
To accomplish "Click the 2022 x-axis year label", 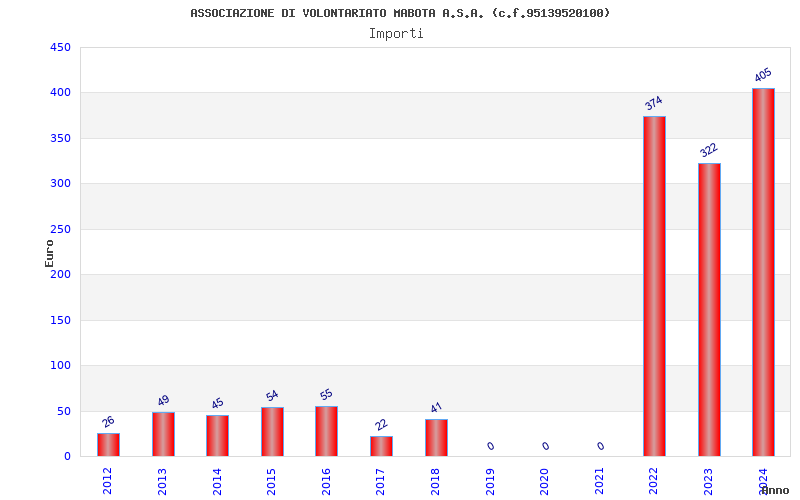I will [x=654, y=481].
